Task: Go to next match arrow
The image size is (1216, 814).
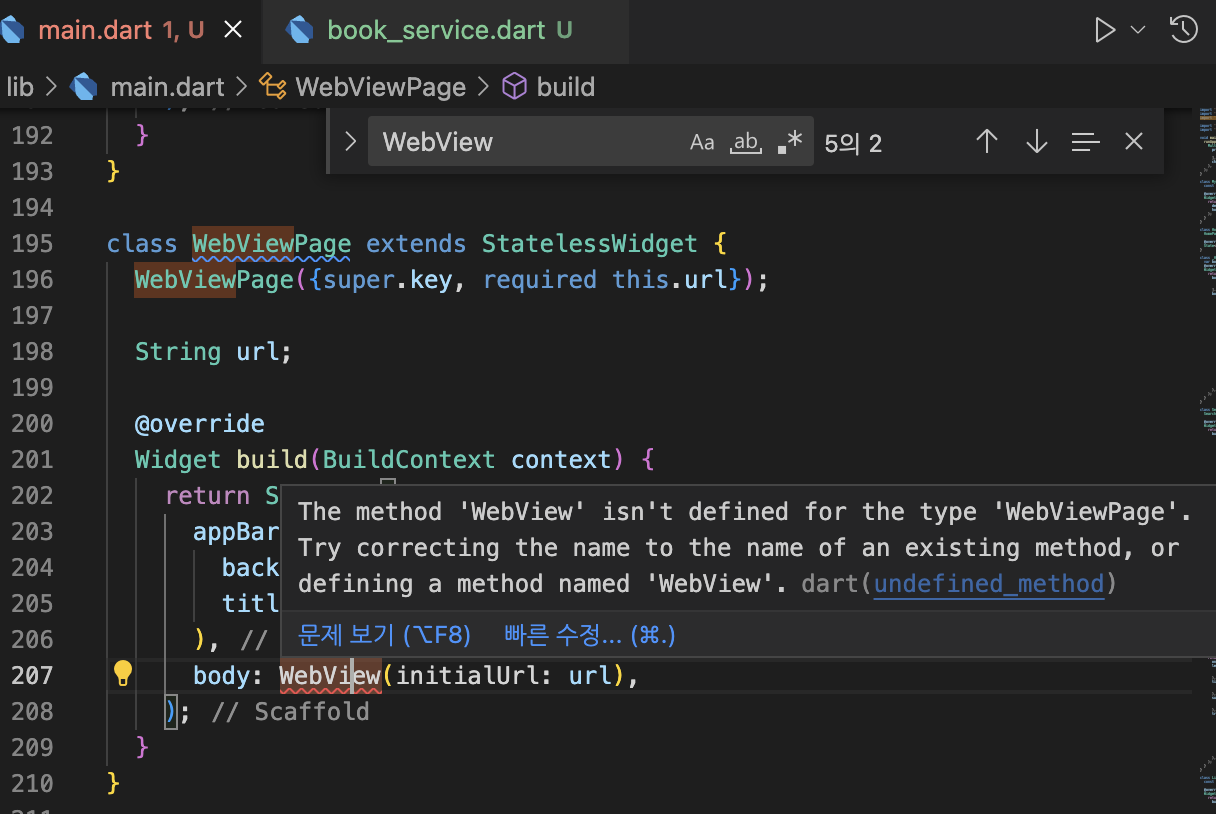Action: pyautogui.click(x=1037, y=142)
